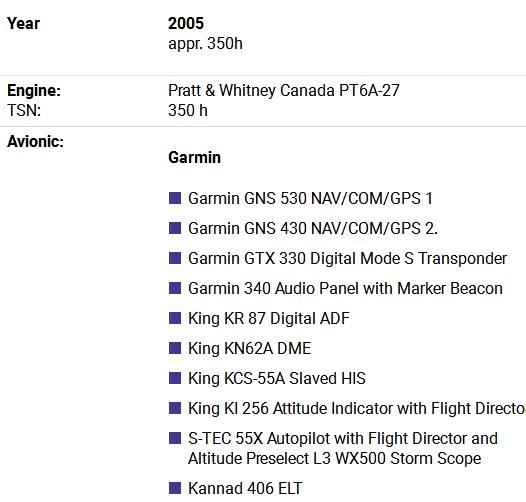Viewport: 526px width, 502px height.
Task: Click the bullet beside S-TEC 55X Autopilot
Action: coord(175,438)
